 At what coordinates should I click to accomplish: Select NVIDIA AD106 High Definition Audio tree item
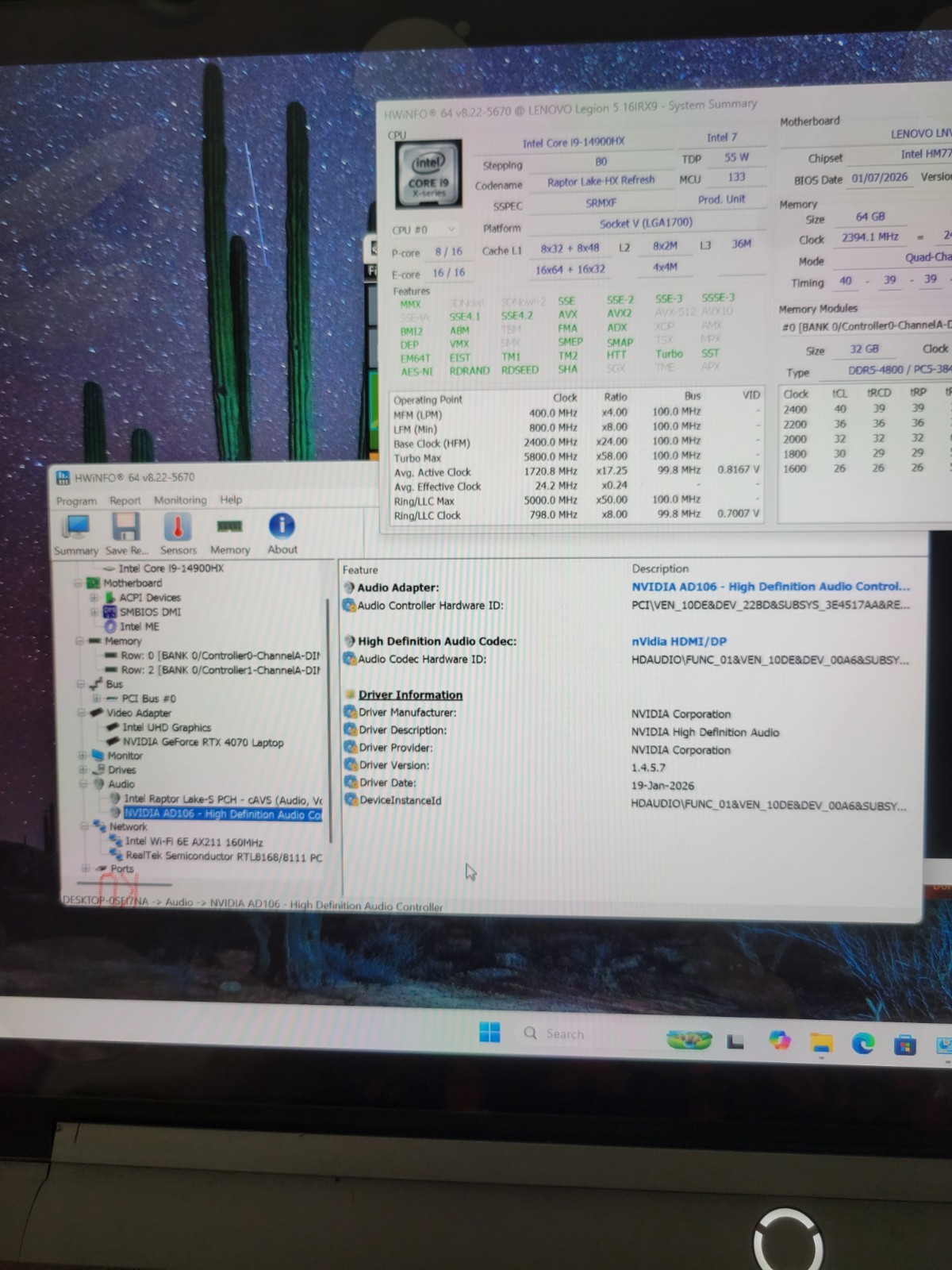[223, 814]
